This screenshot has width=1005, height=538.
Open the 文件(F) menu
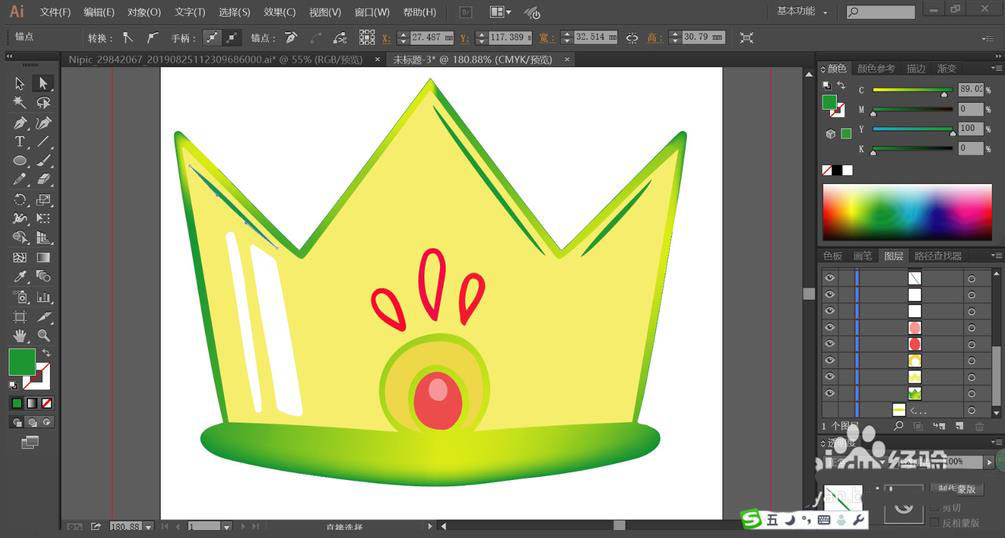(55, 12)
